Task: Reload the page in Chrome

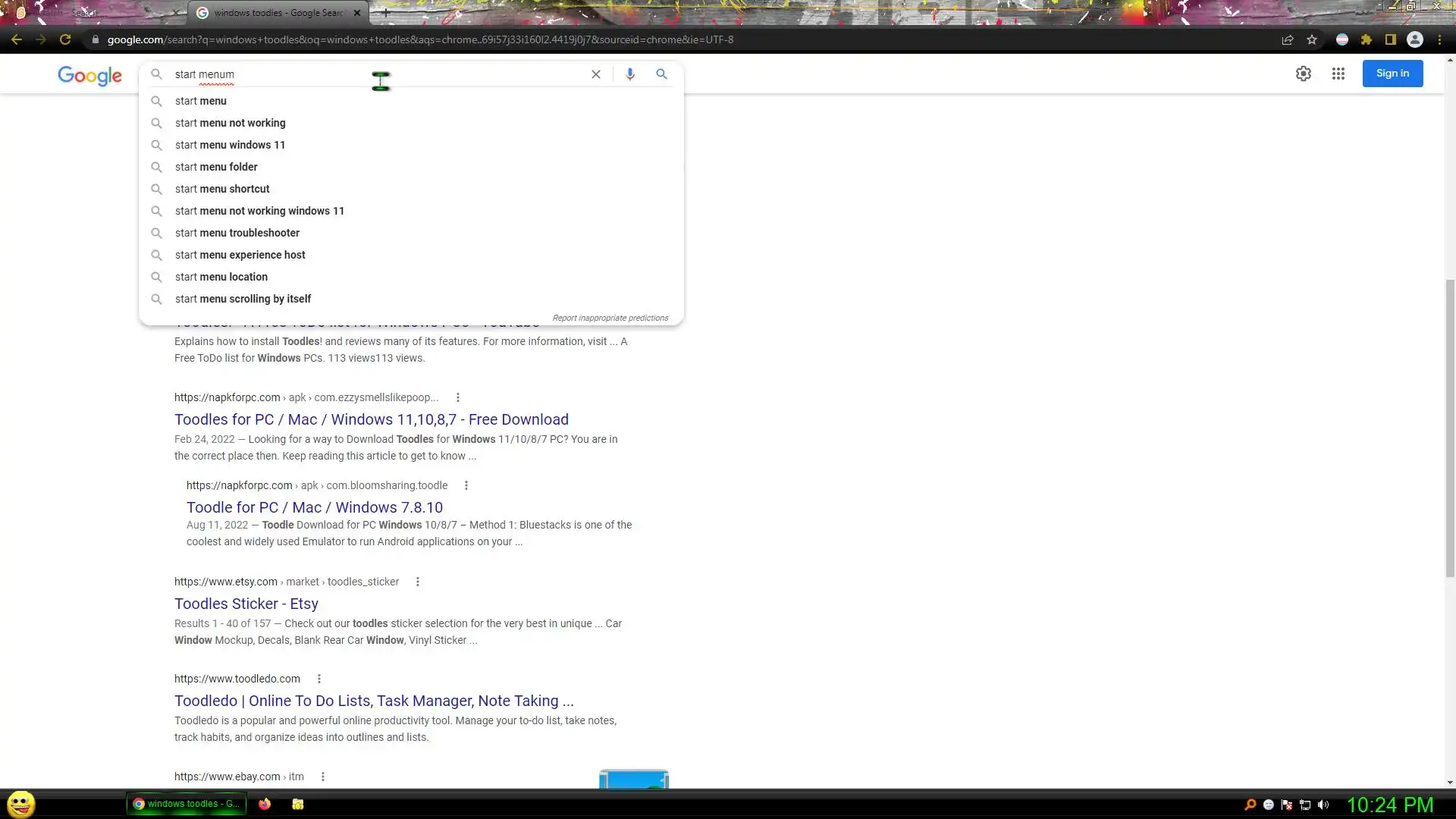Action: tap(65, 40)
